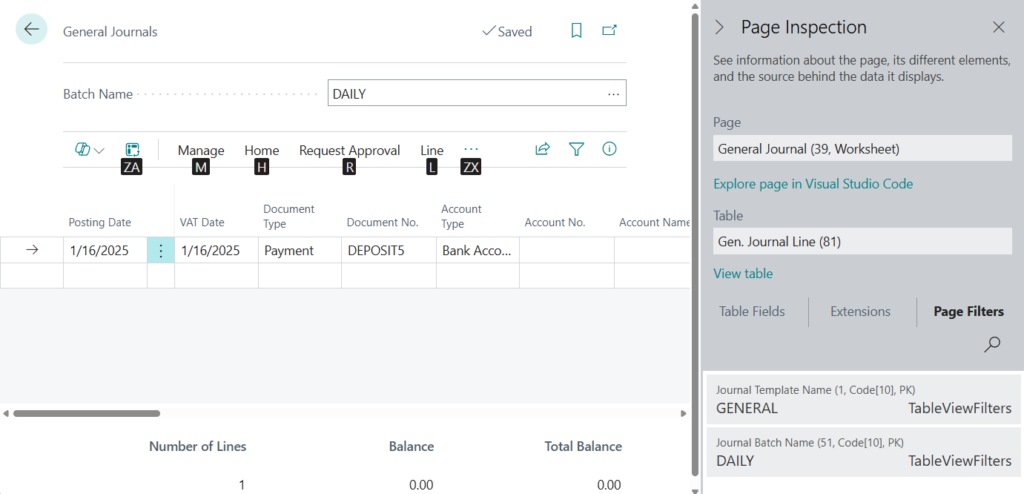Open the filter pane funnel icon

[x=576, y=149]
